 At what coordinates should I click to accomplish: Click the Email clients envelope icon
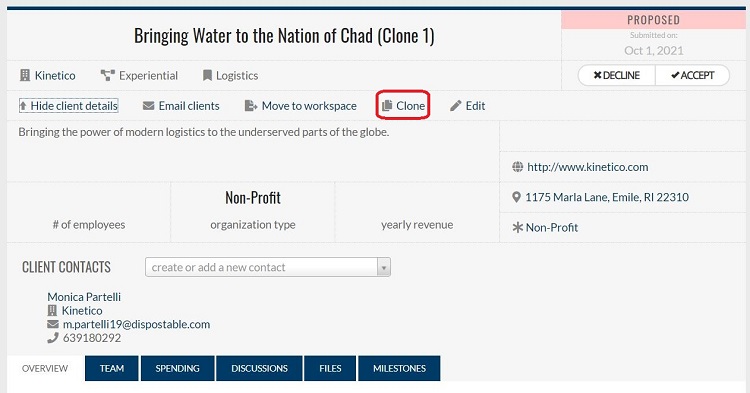tap(148, 106)
